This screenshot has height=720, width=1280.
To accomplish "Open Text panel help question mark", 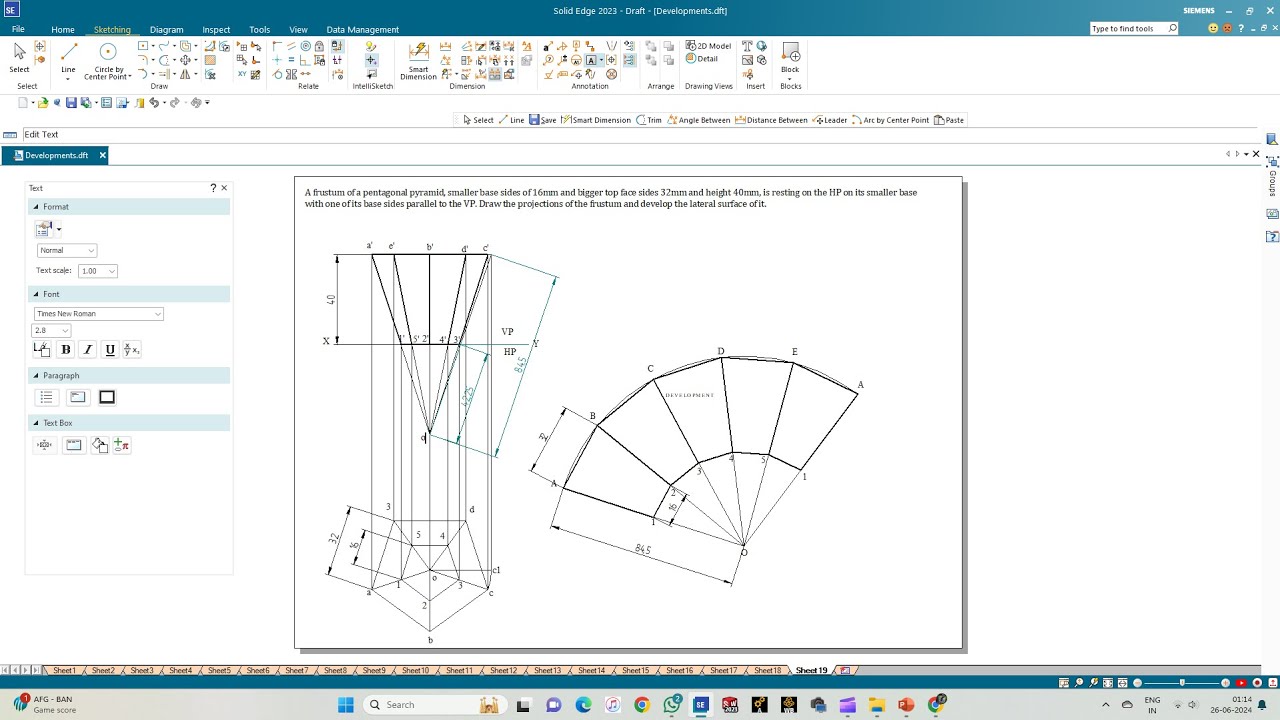I will (x=213, y=188).
